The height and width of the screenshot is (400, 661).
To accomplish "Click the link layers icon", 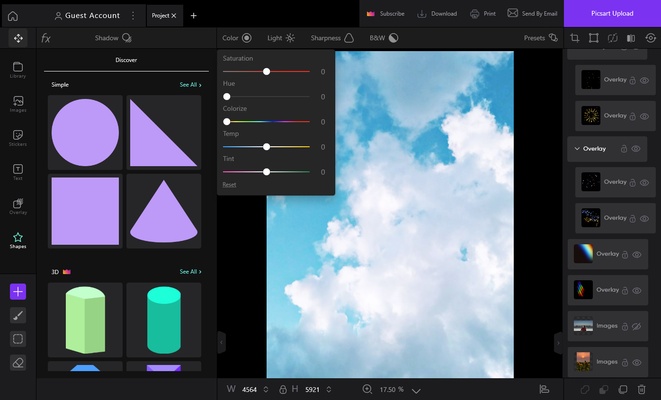I will tap(585, 389).
